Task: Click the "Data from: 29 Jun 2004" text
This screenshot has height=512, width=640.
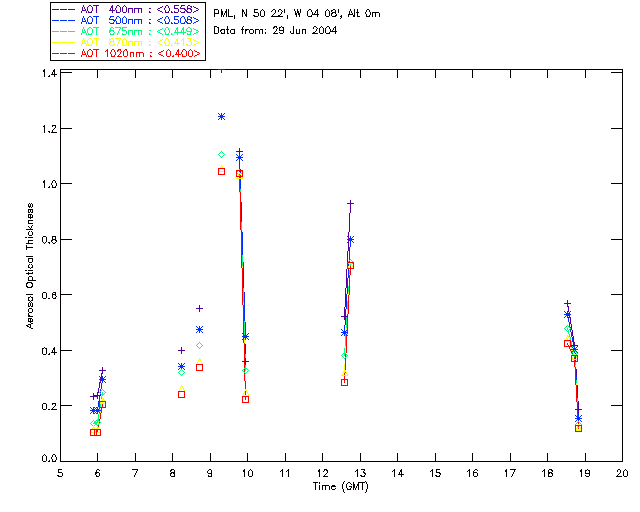Action: pyautogui.click(x=275, y=31)
